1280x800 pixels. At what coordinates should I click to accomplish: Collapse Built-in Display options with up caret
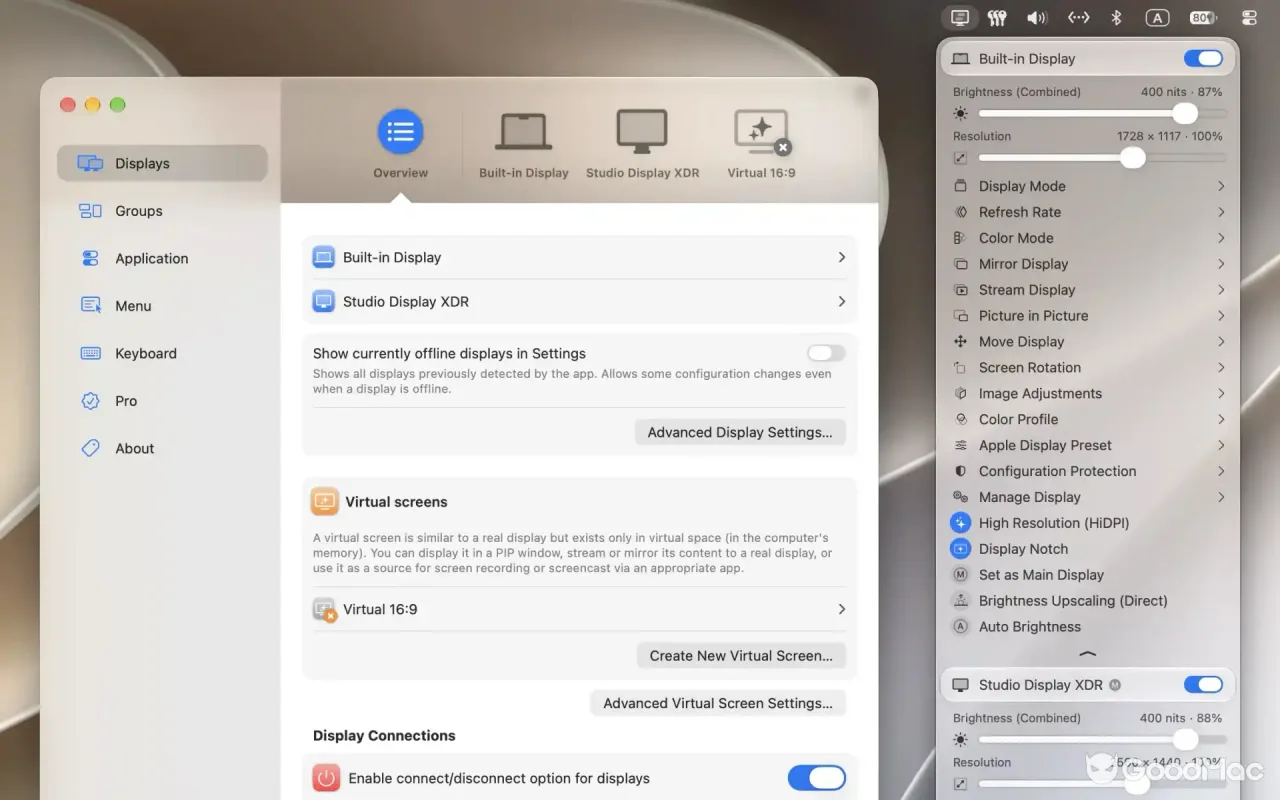click(1088, 653)
